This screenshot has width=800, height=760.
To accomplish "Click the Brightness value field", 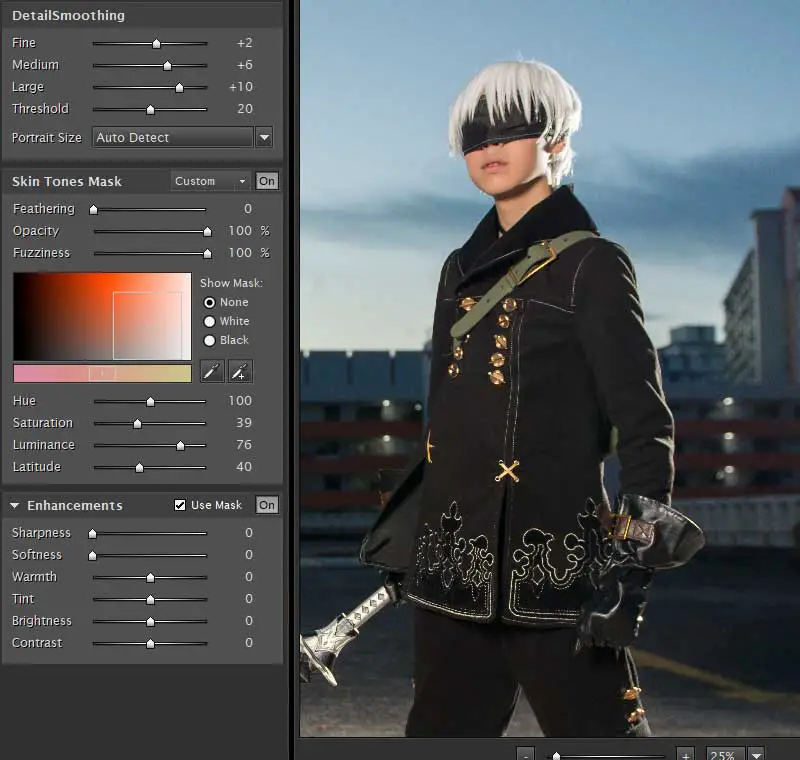I will (x=248, y=620).
